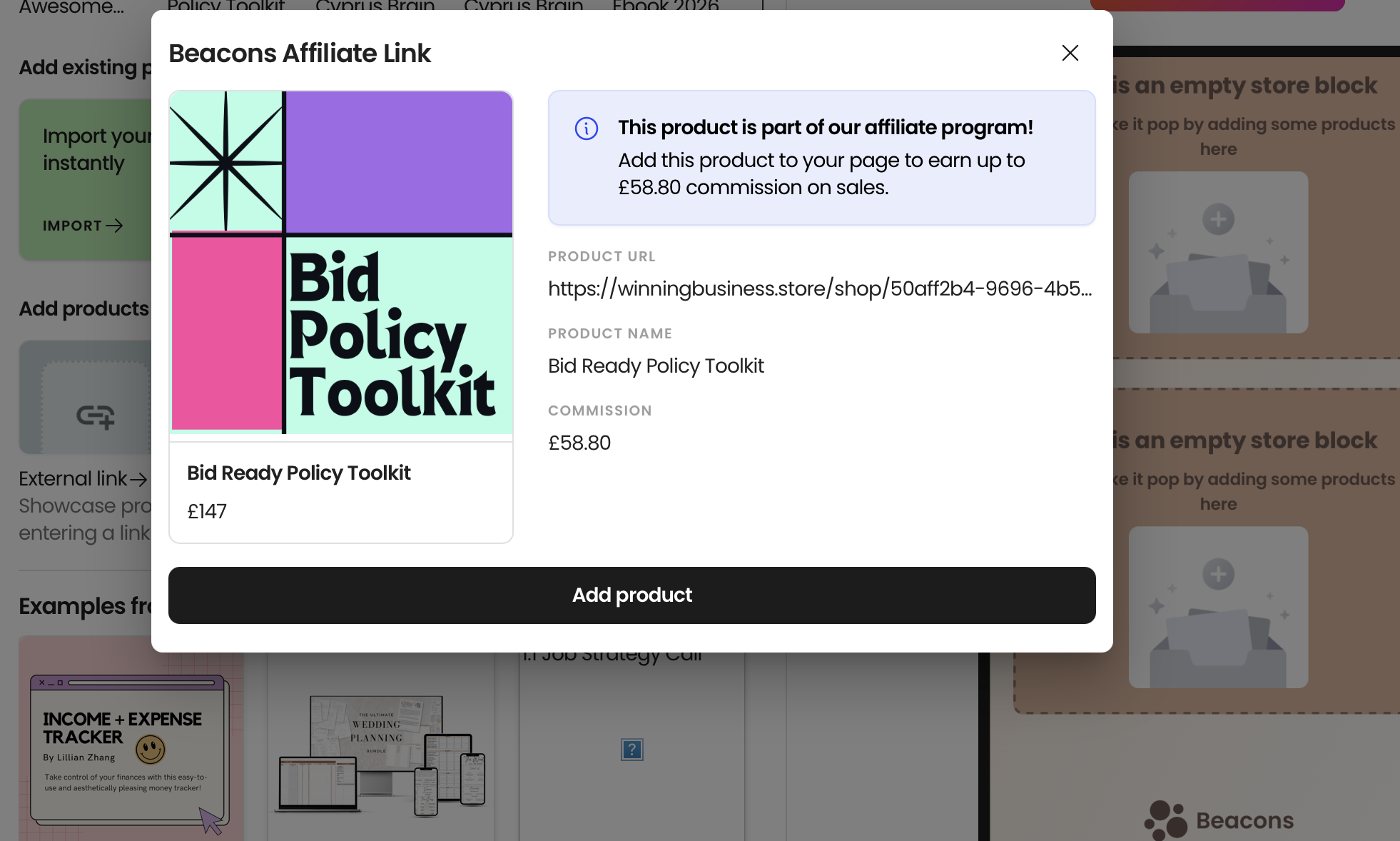Click the PRODUCT NAME label
Viewport: 1400px width, 841px height.
(x=610, y=333)
